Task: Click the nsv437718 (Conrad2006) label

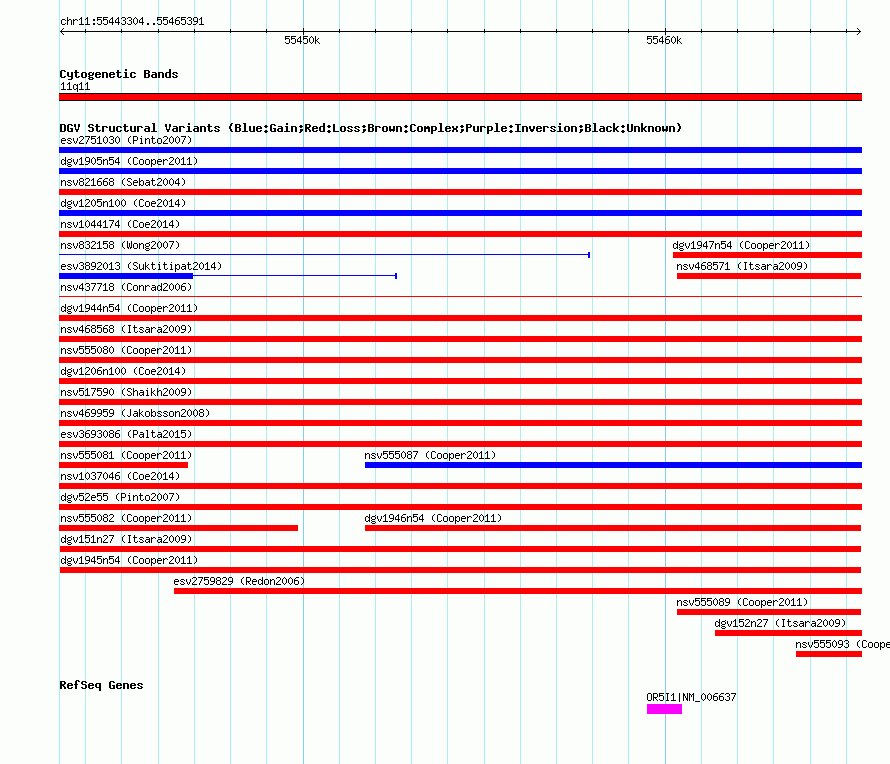Action: (x=126, y=287)
